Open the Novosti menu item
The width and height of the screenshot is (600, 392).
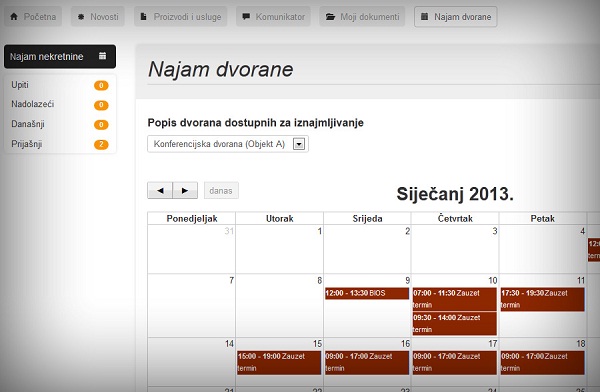coord(98,17)
